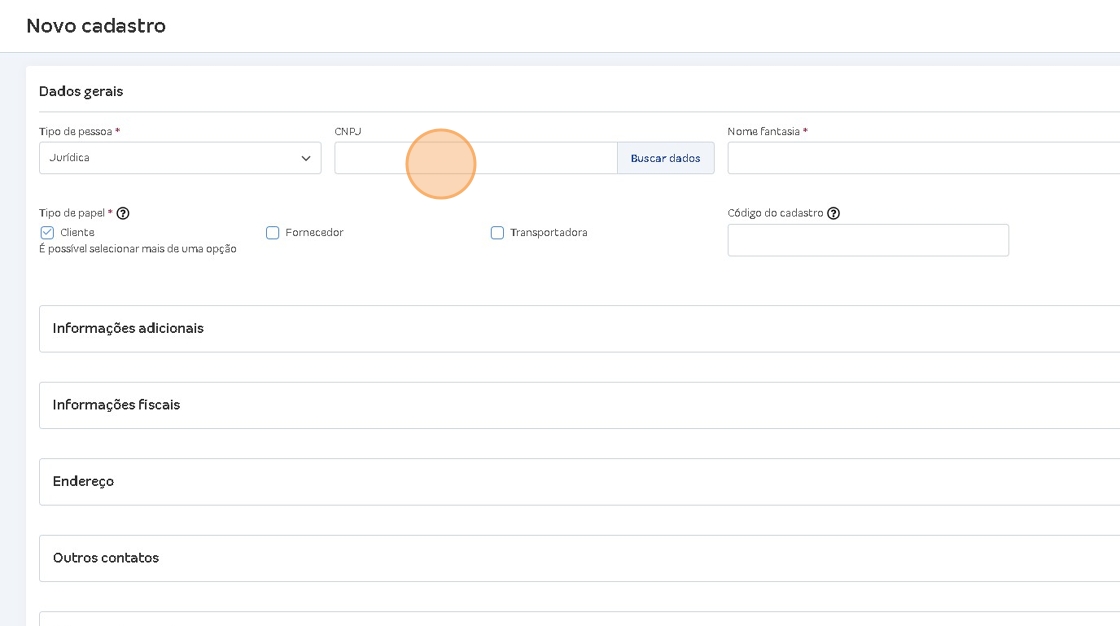Click the Novo cadastro page title

(x=96, y=26)
